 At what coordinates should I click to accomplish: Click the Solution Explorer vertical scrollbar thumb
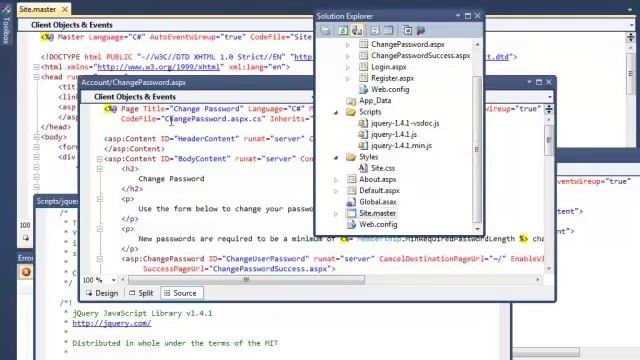tap(477, 149)
